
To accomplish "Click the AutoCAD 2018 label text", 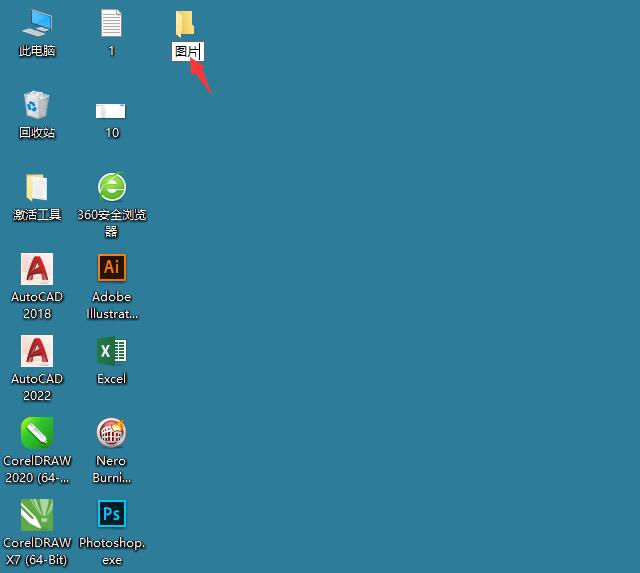I will point(37,305).
